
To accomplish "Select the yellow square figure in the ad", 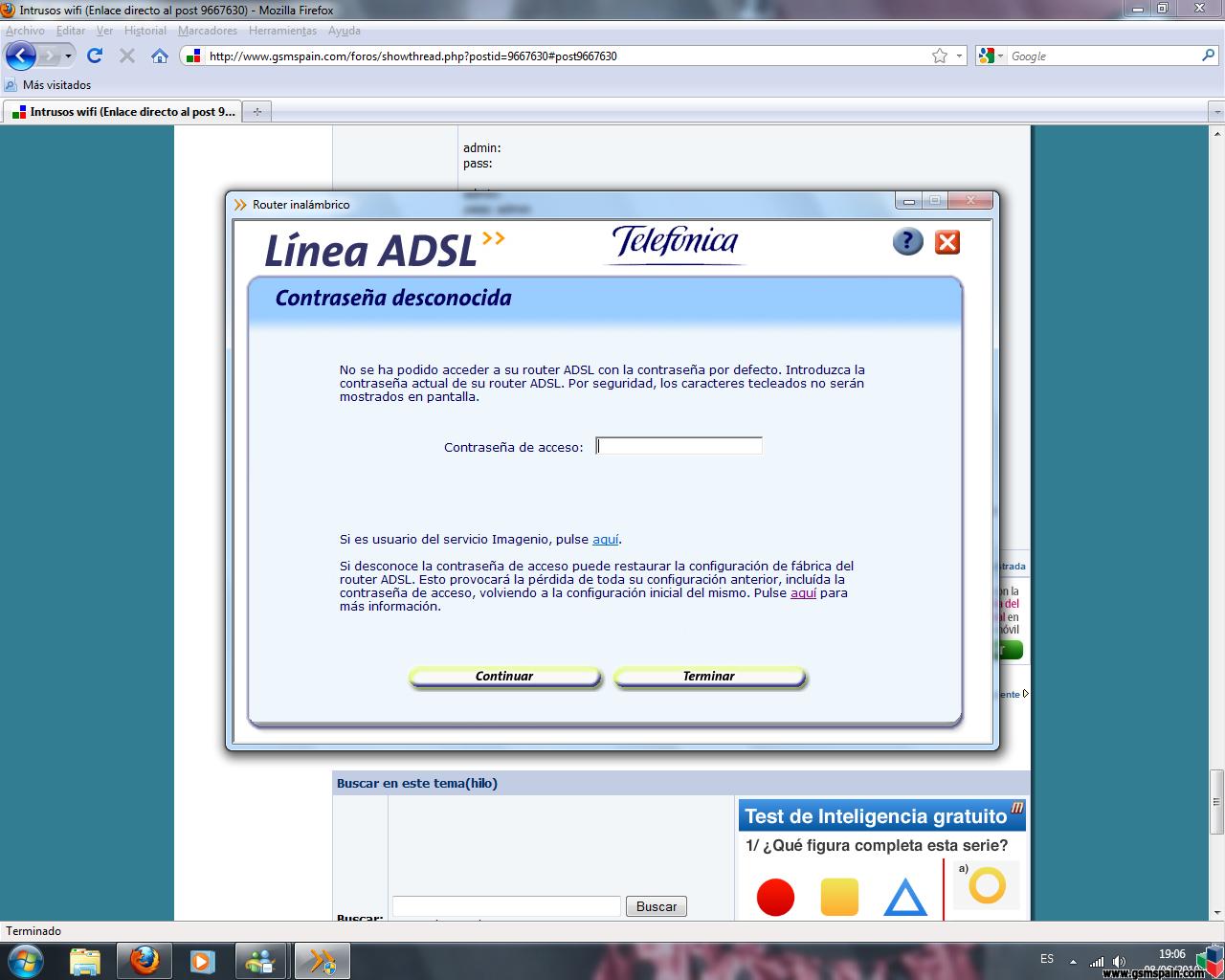I will click(839, 898).
